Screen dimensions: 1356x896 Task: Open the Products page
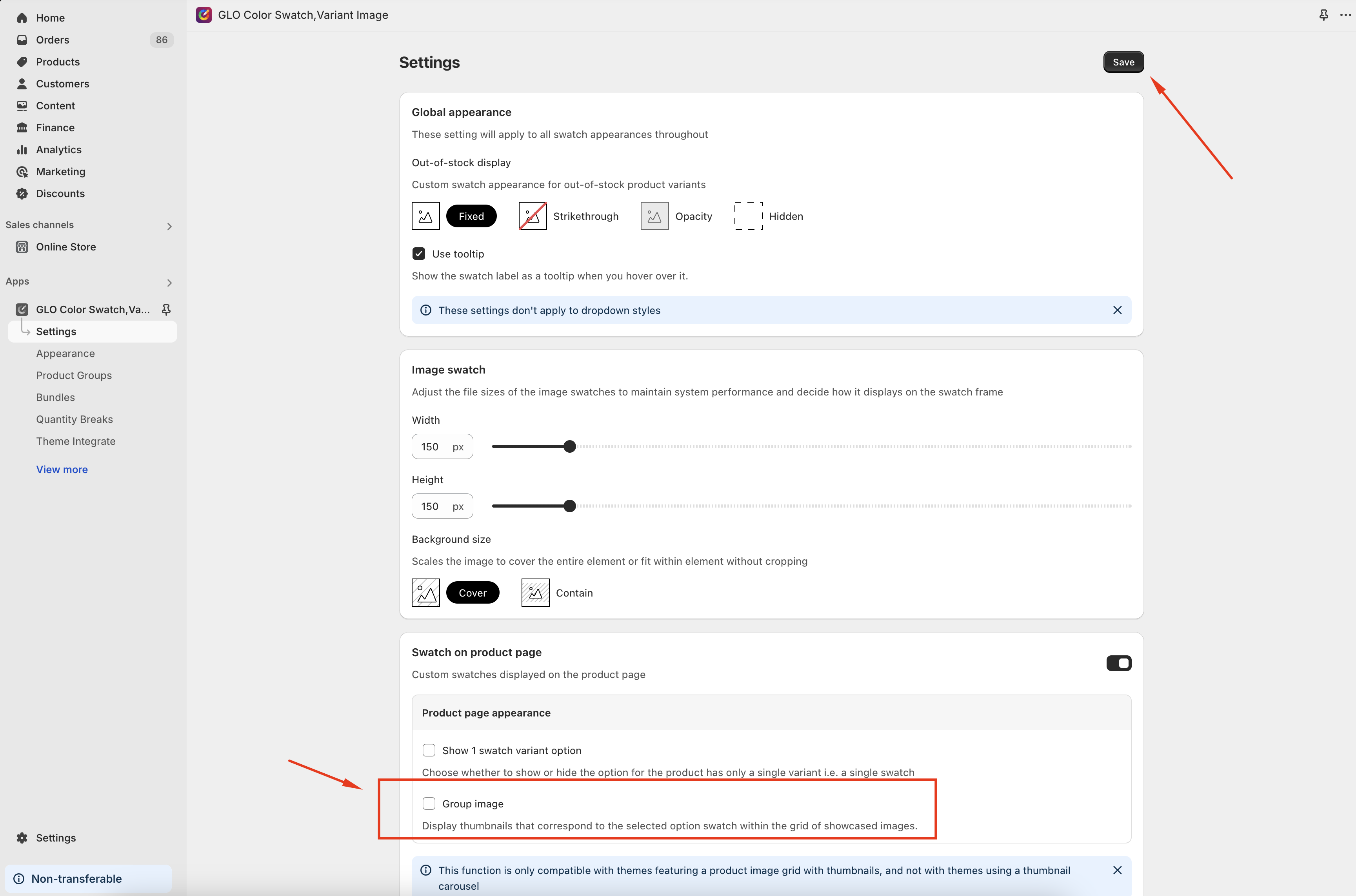(x=58, y=62)
